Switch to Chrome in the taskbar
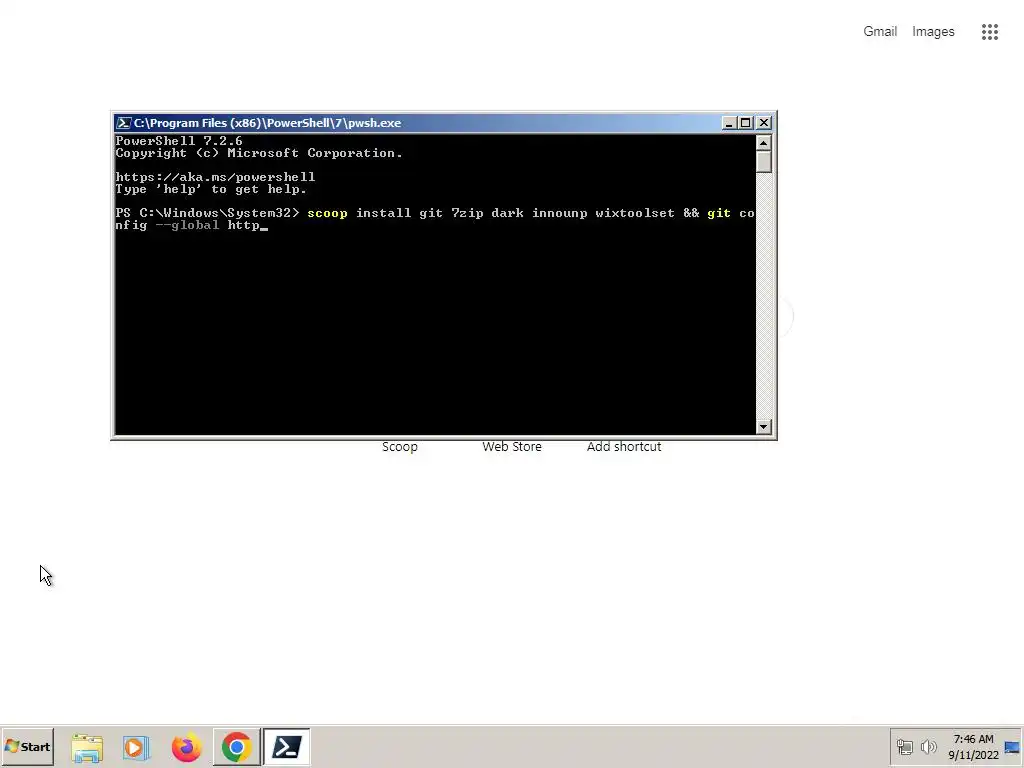 (x=236, y=747)
